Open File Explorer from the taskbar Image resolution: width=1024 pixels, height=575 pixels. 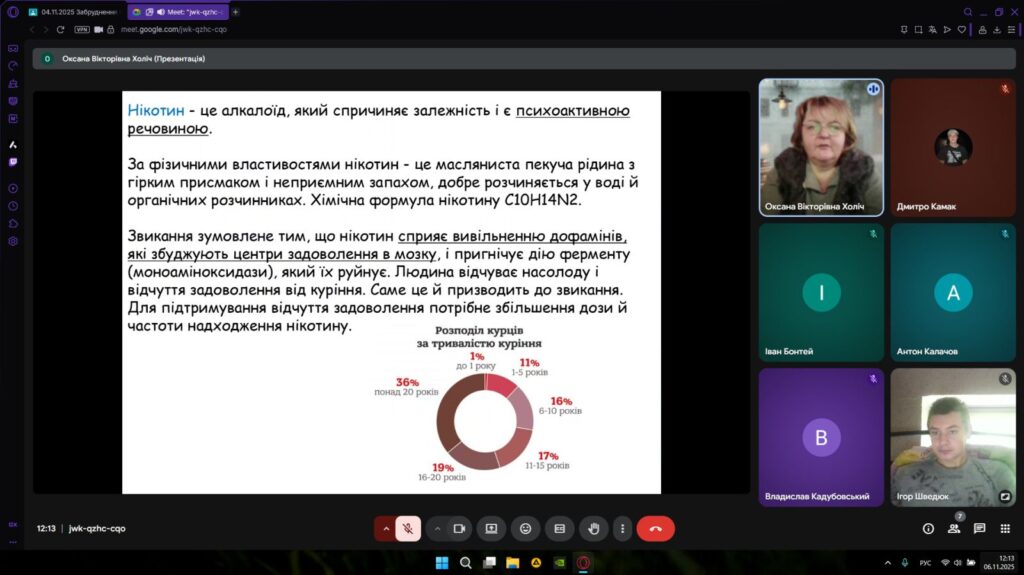click(512, 563)
